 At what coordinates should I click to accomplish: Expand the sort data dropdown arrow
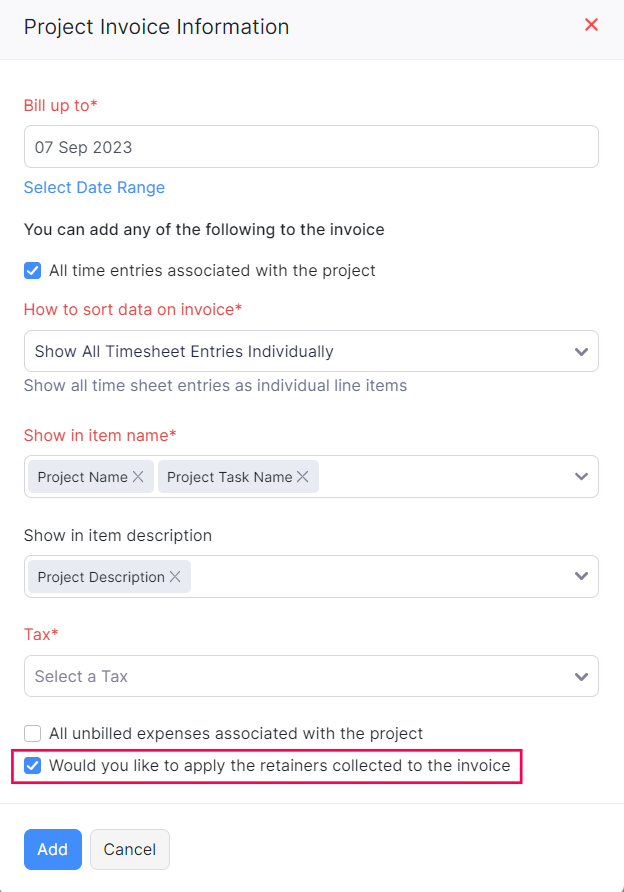point(581,352)
